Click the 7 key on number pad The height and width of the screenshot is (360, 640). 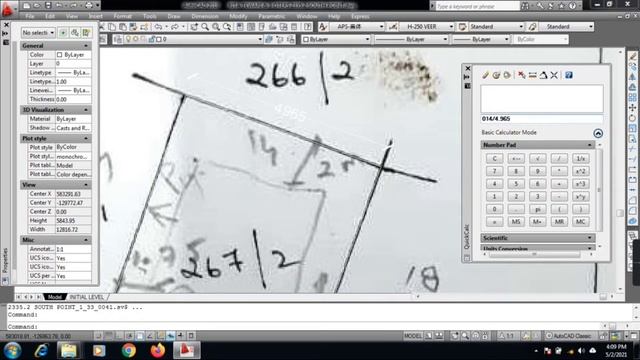pyautogui.click(x=494, y=171)
